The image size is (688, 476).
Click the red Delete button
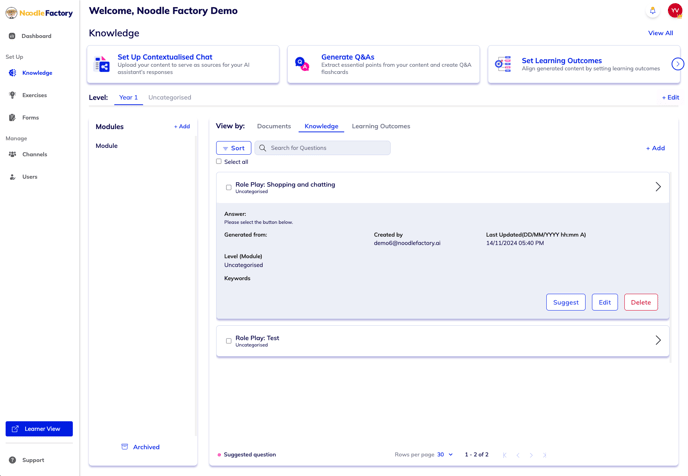pyautogui.click(x=641, y=302)
